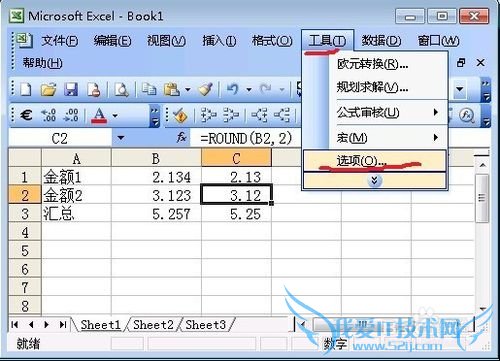Expand the Tools menu with double chevron
The image size is (500, 361).
[x=375, y=181]
